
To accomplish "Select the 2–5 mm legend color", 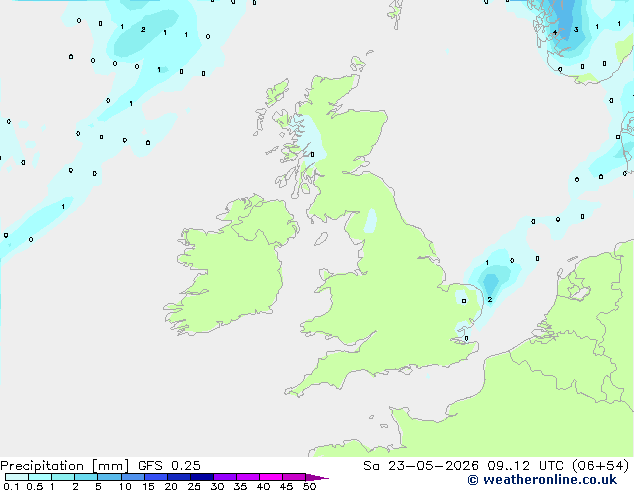I will click(86, 477).
